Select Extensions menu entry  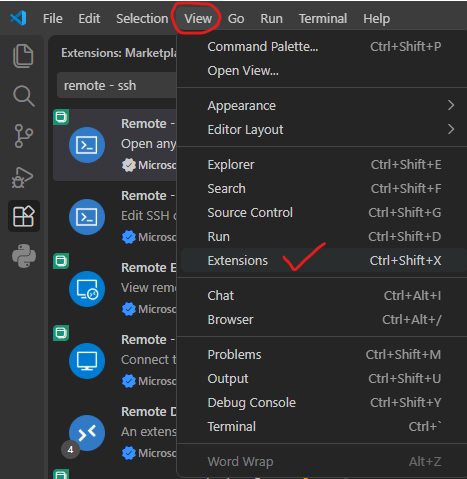coord(323,260)
